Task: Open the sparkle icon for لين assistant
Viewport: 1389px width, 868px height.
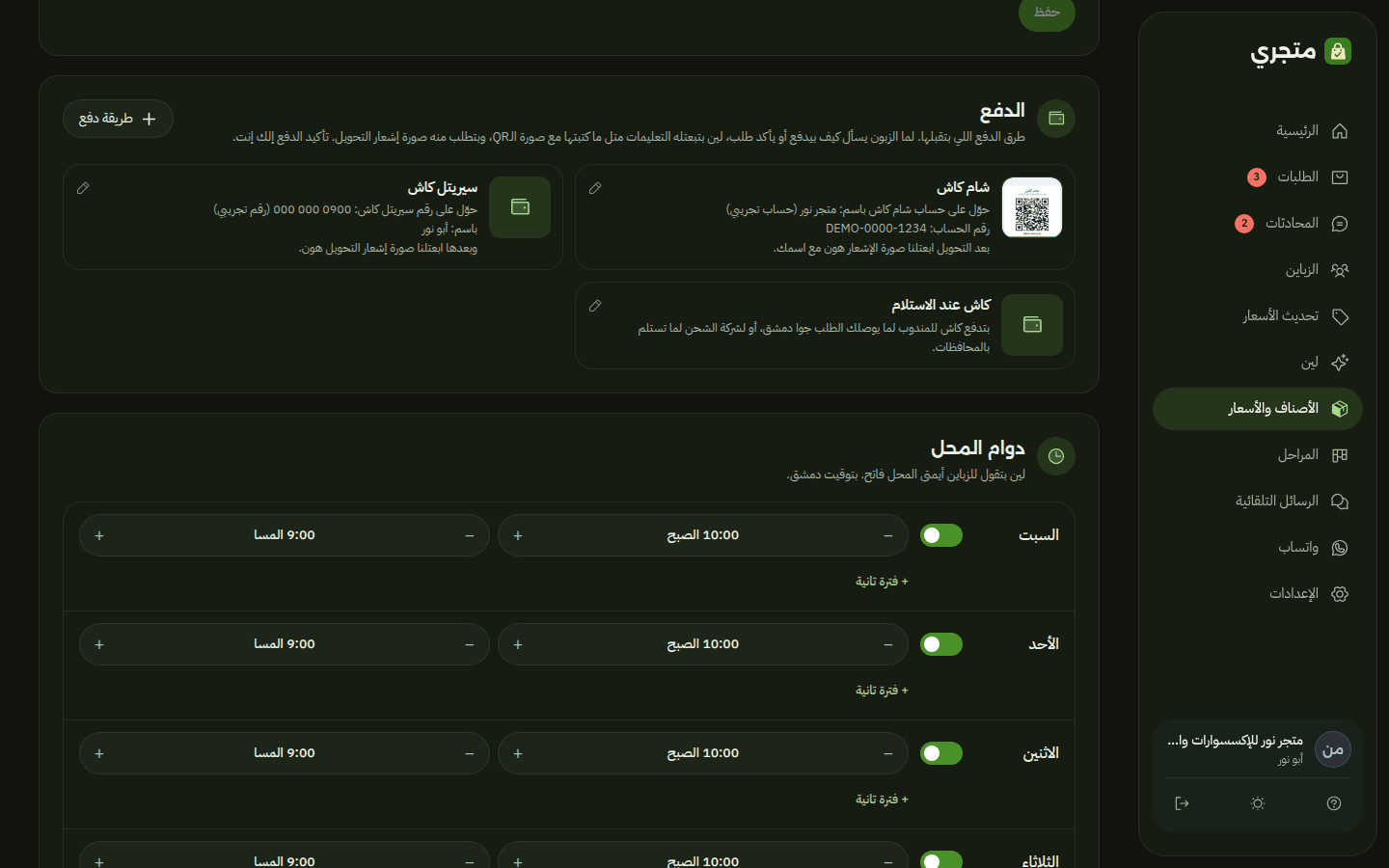Action: (1340, 363)
